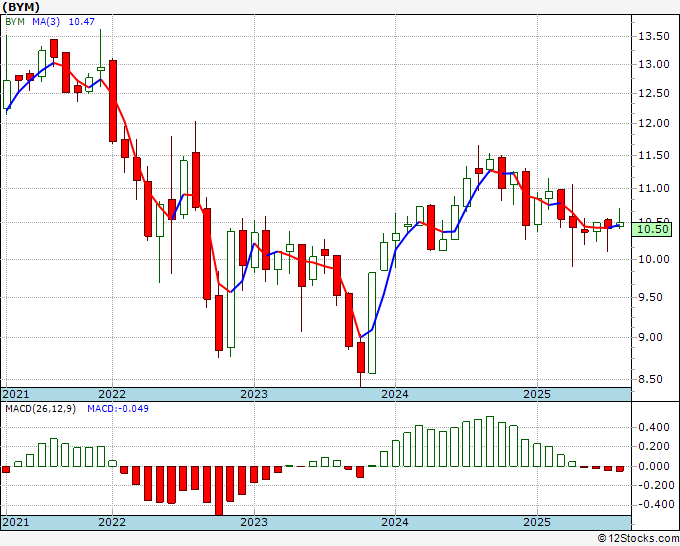Screen dimensions: 680x546
Task: Click the (BYM) chart title
Action: coord(21,7)
